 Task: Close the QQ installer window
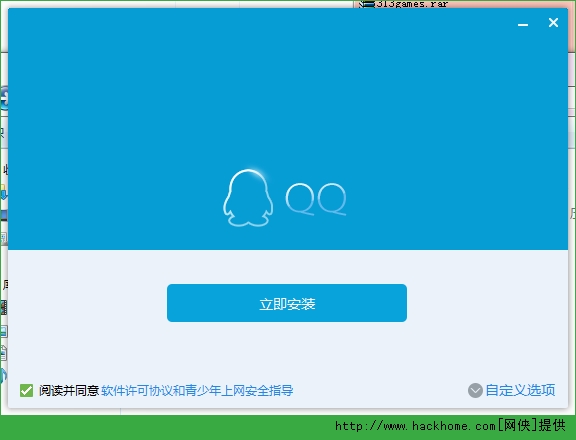click(553, 23)
